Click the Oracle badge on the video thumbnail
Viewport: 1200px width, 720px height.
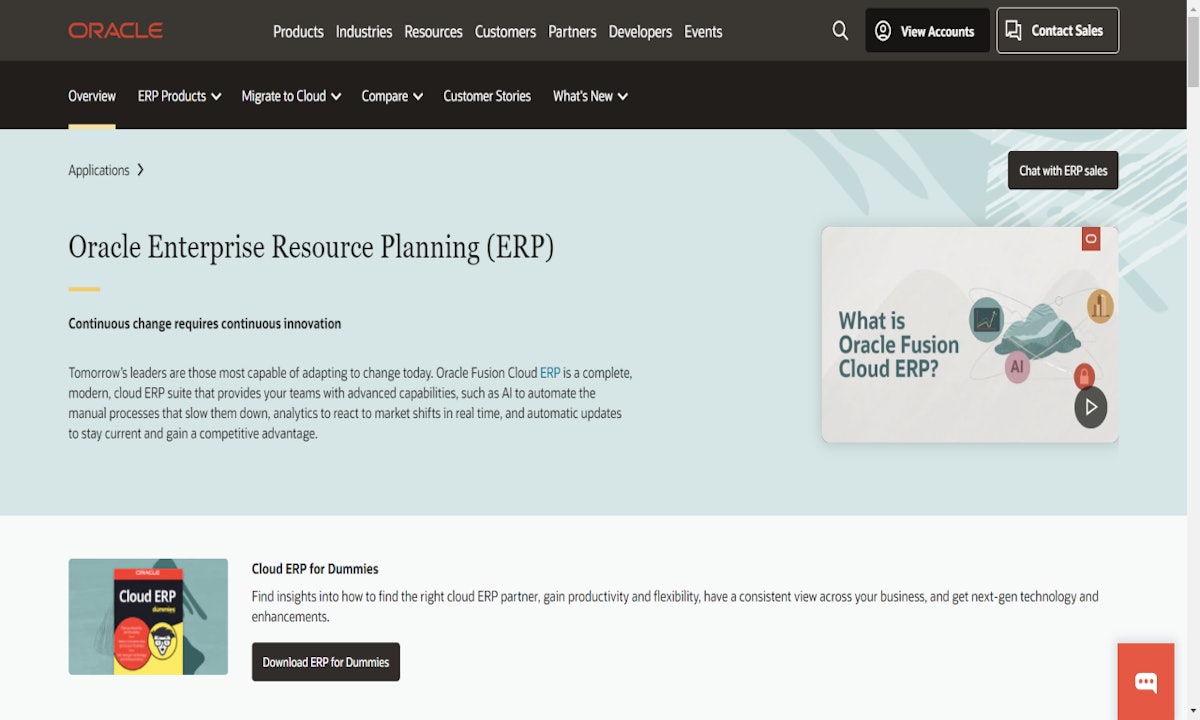[x=1090, y=239]
